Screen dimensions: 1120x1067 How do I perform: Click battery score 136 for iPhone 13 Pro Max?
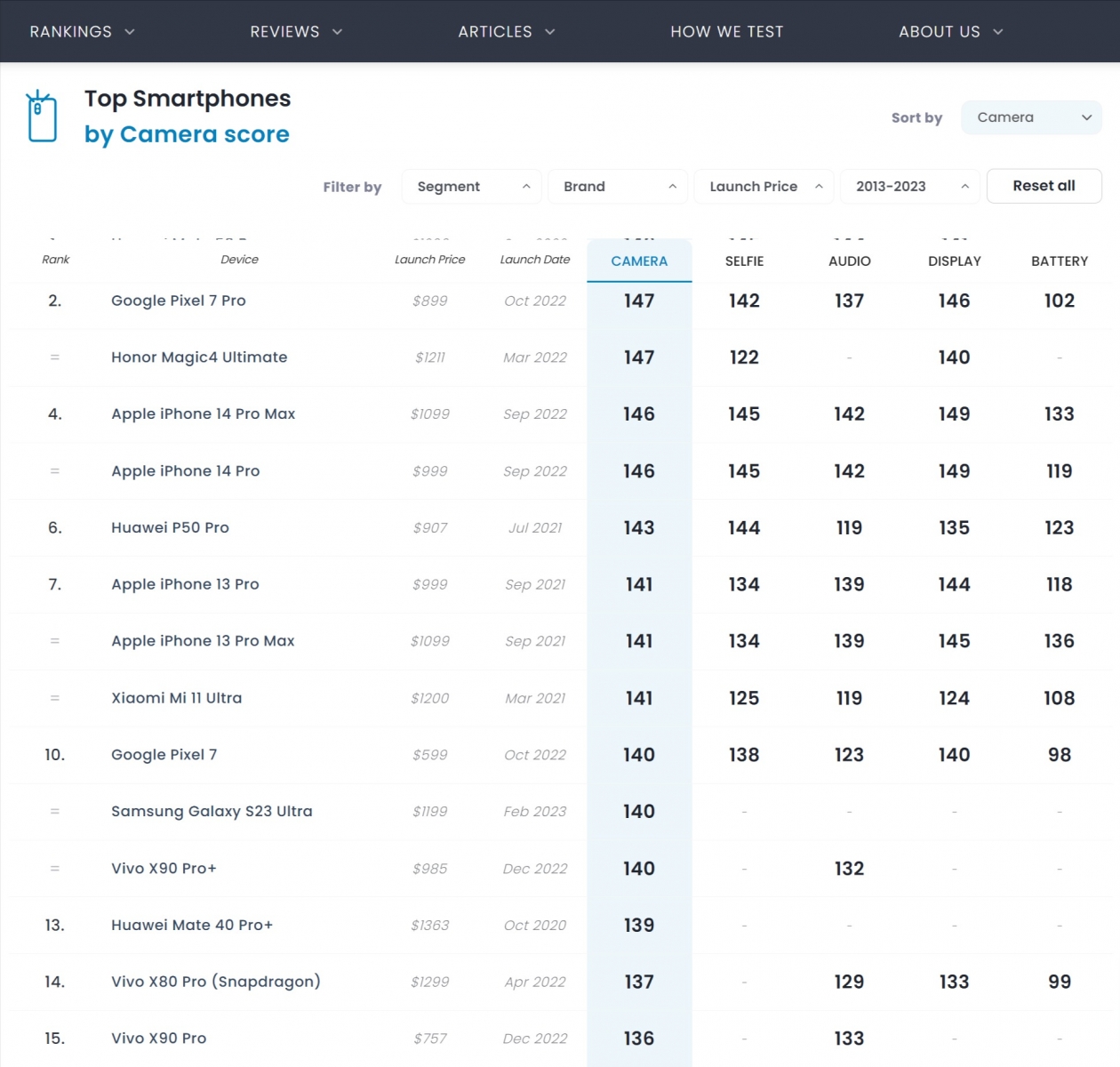[1060, 641]
